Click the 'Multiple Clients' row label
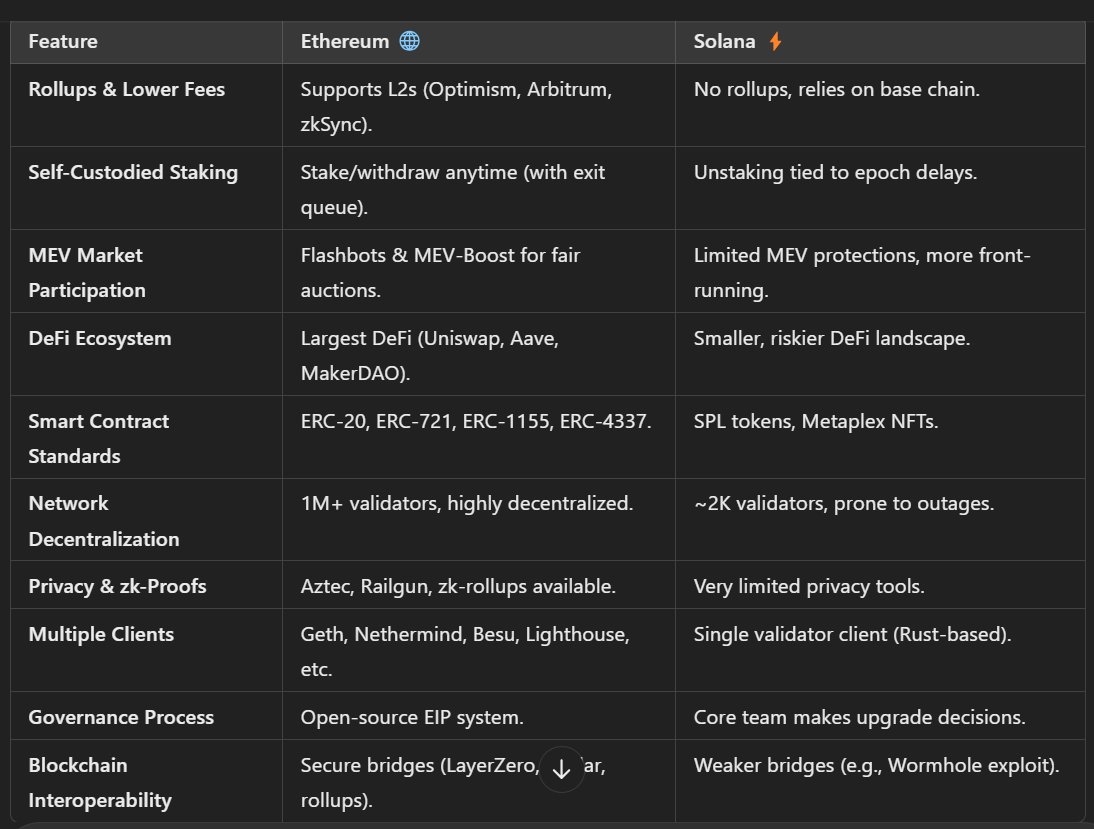Image resolution: width=1094 pixels, height=829 pixels. [x=101, y=634]
